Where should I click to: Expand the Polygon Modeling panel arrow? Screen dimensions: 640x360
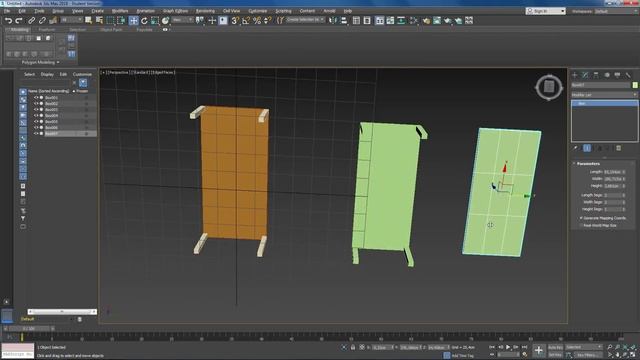coord(58,62)
